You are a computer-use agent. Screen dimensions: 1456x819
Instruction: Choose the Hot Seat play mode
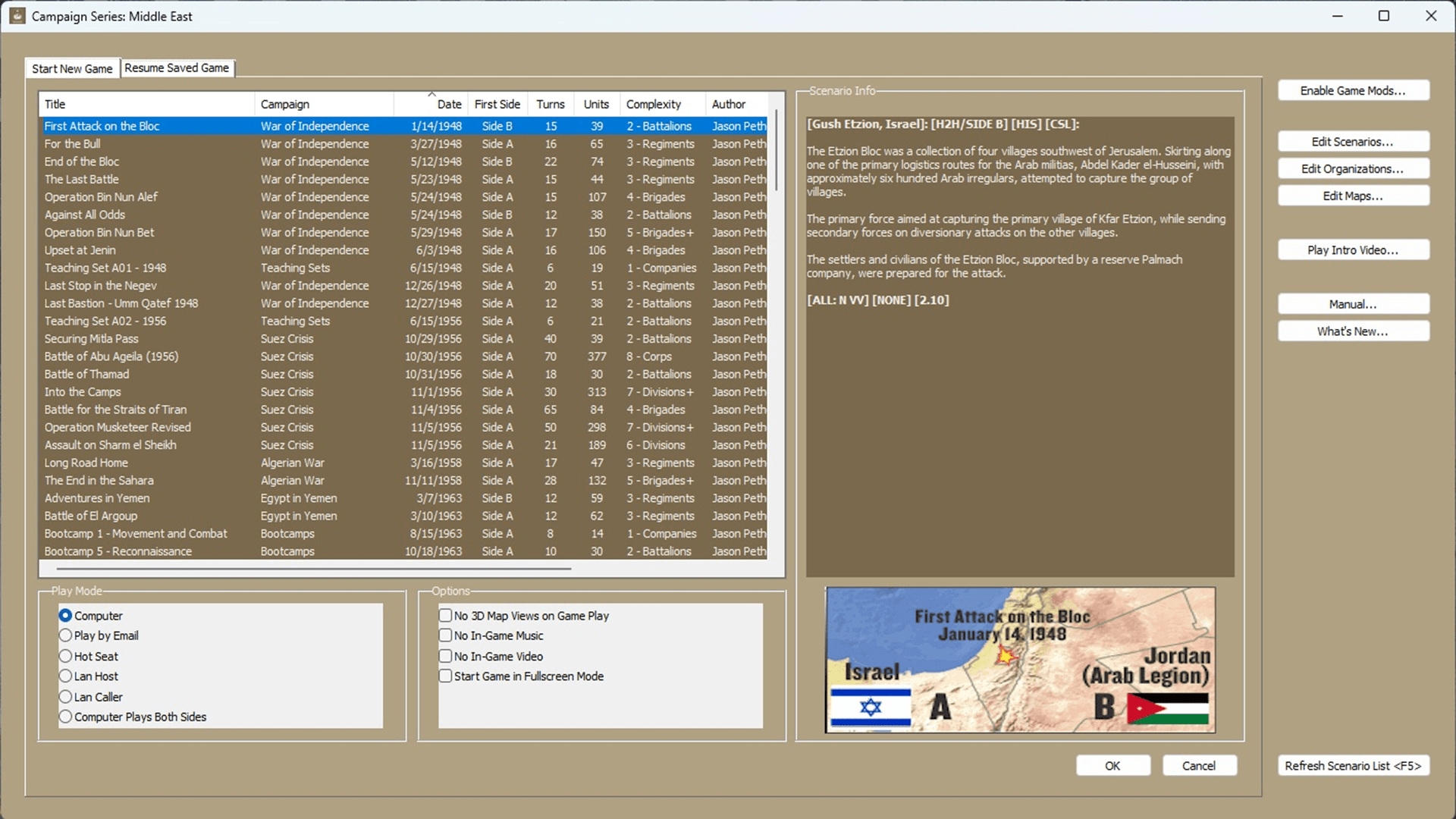(x=66, y=656)
